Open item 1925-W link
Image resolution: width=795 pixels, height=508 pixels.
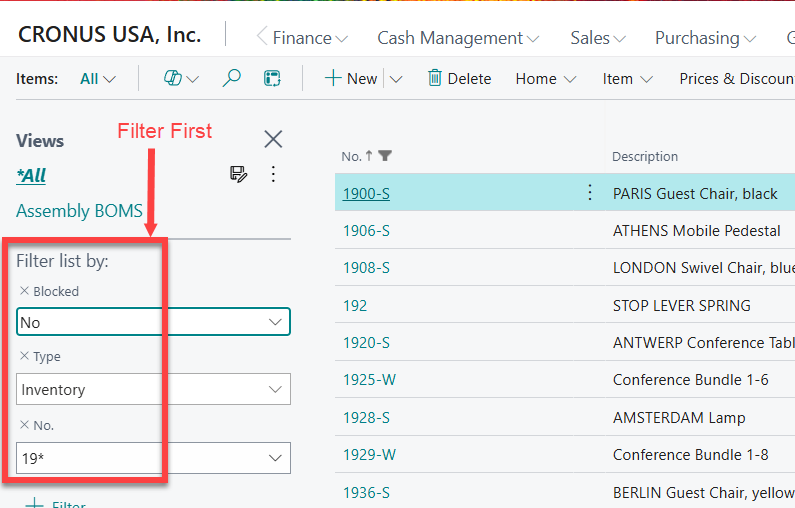369,380
